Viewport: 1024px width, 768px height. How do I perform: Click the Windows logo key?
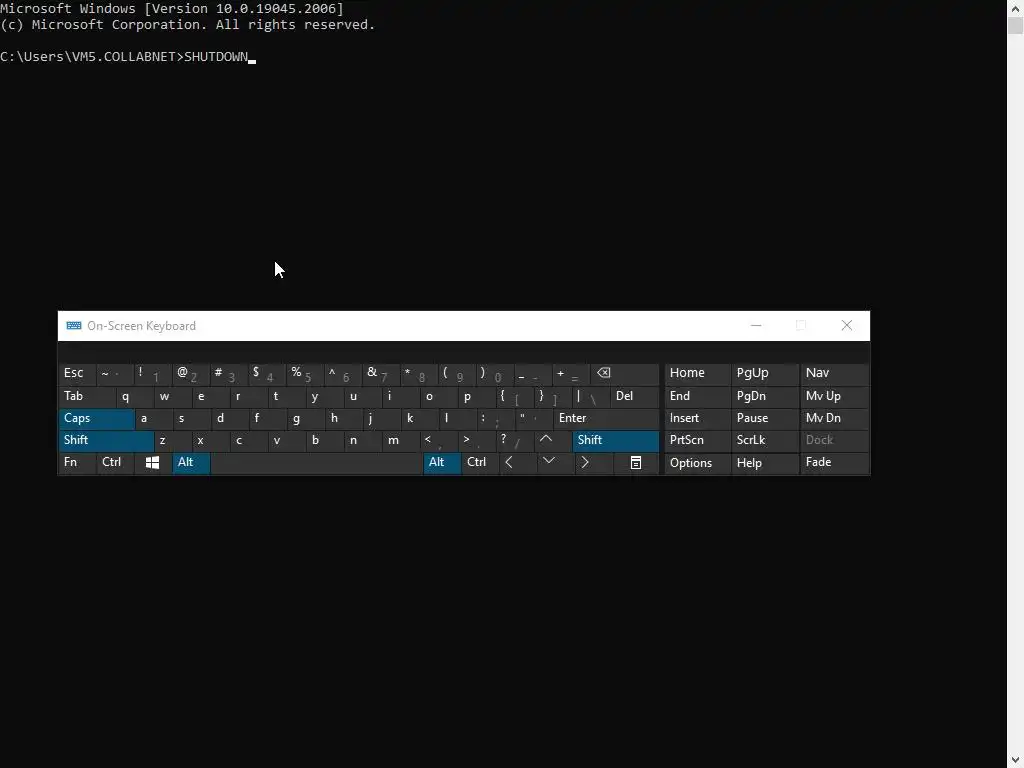pos(153,463)
